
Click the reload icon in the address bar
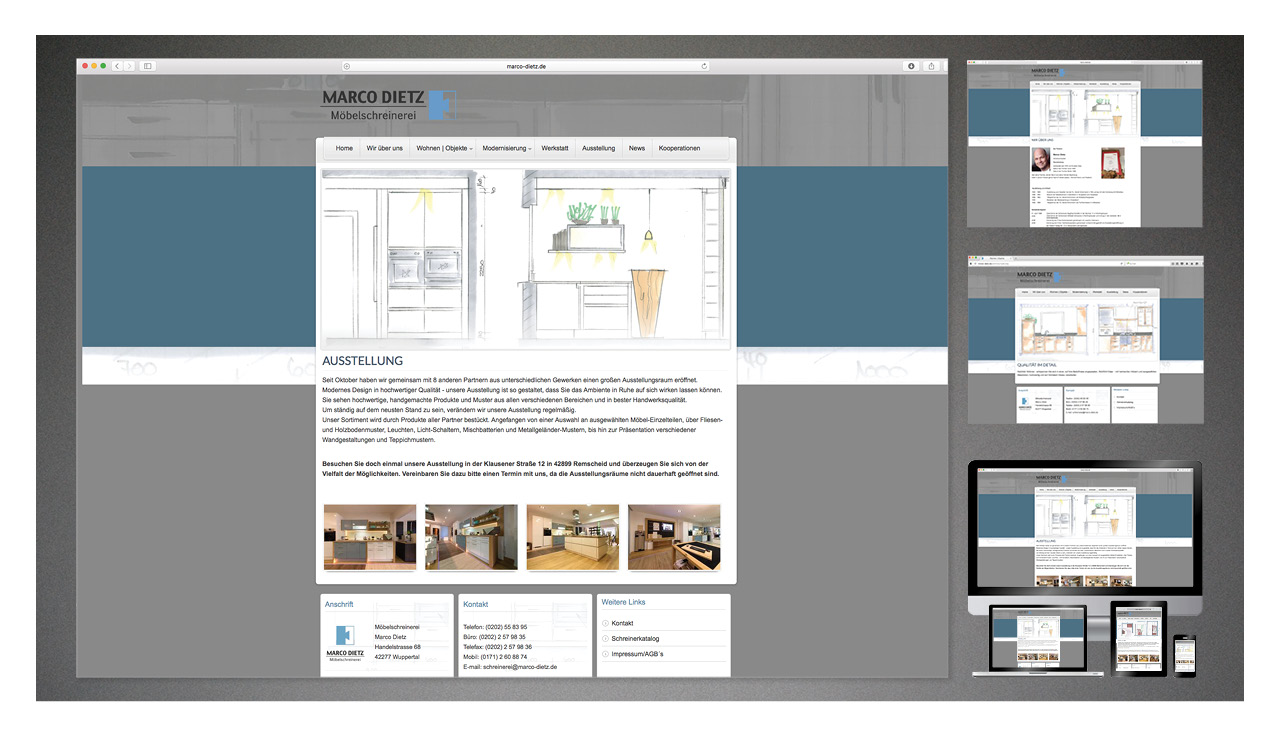pyautogui.click(x=705, y=66)
